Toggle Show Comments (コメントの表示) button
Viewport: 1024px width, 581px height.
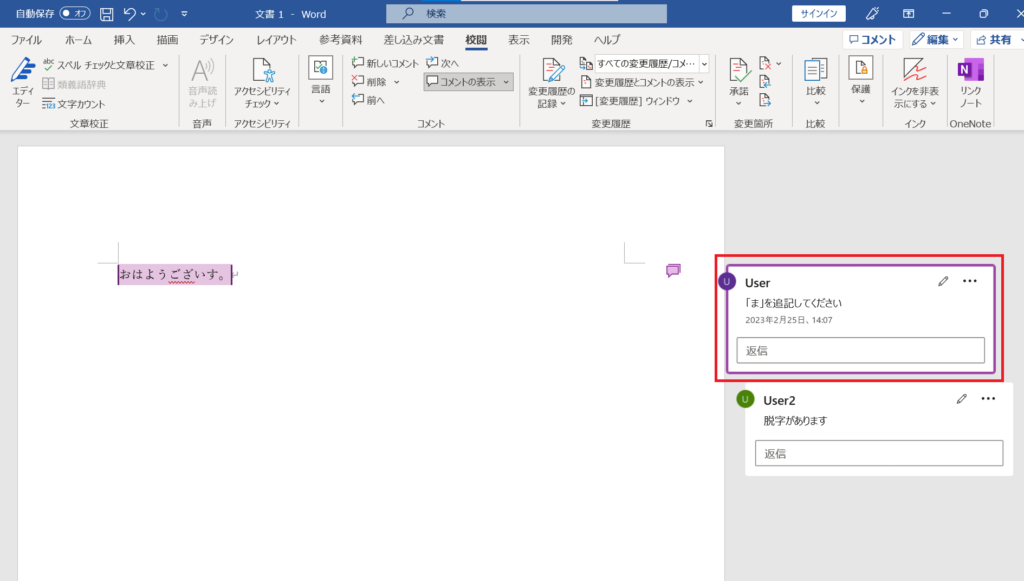pos(468,82)
